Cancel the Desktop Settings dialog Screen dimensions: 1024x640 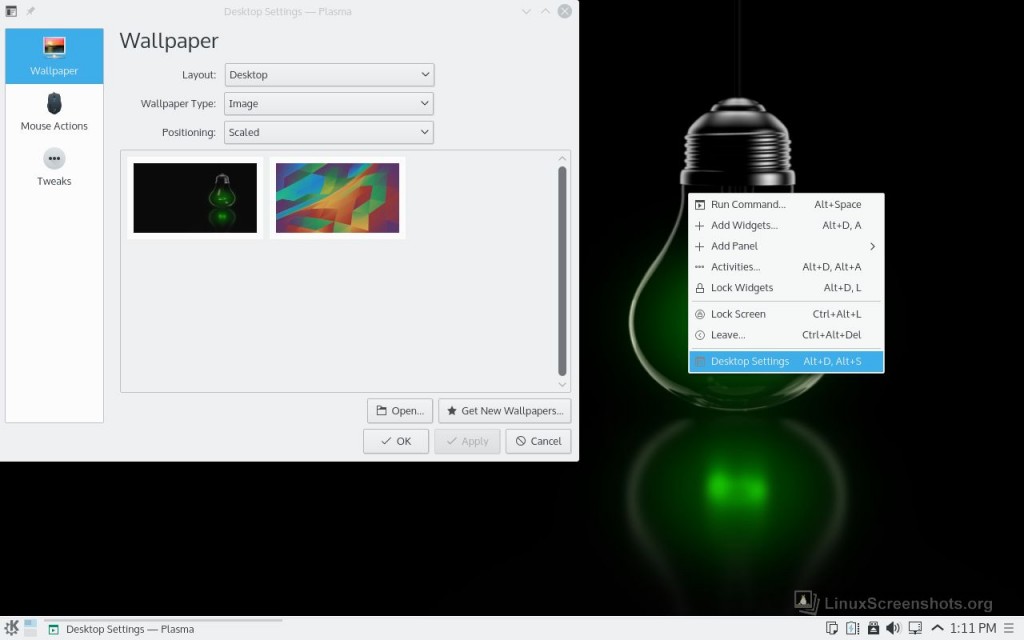pyautogui.click(x=538, y=441)
